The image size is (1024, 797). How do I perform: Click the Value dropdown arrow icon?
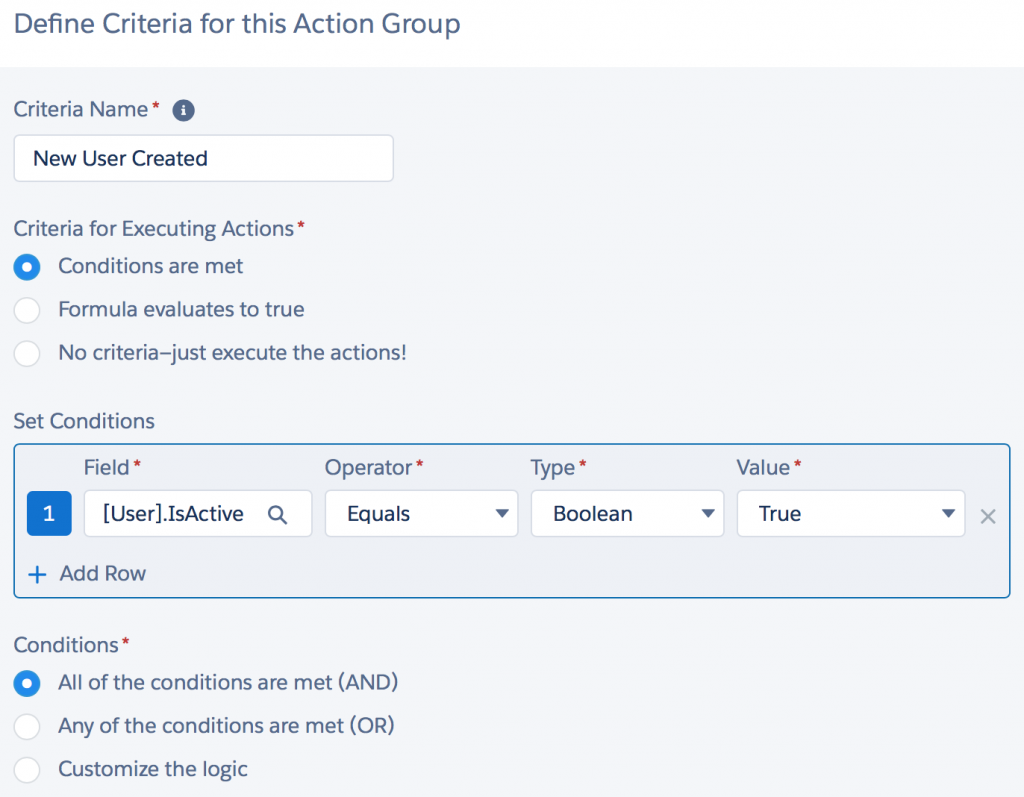(948, 513)
